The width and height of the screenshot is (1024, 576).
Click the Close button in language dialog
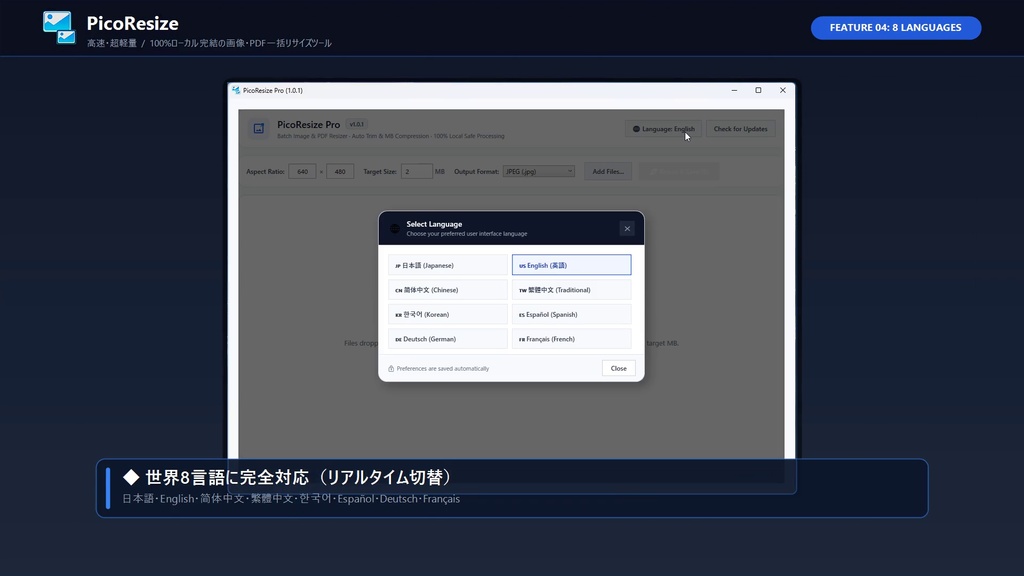[618, 368]
